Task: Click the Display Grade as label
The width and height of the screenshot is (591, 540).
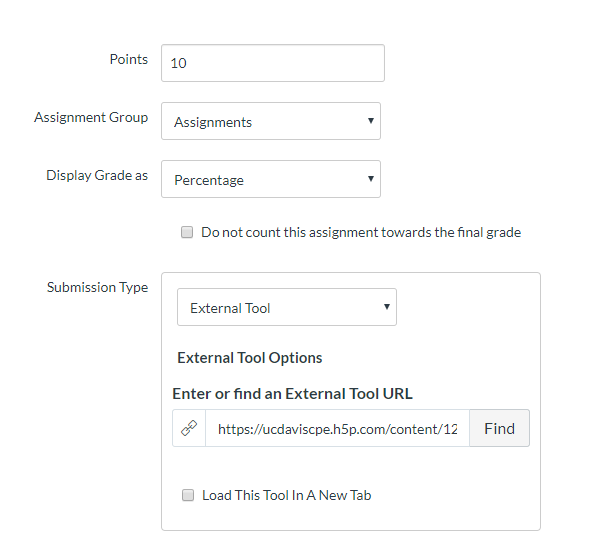Action: (x=97, y=176)
